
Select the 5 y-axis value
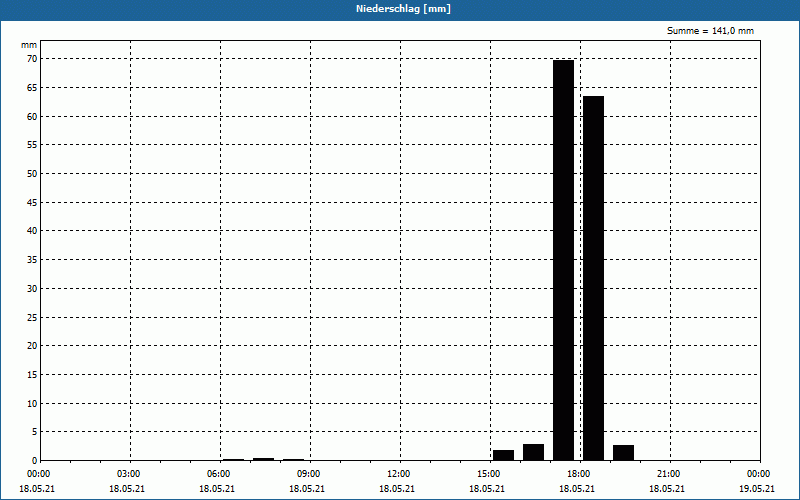coord(35,432)
